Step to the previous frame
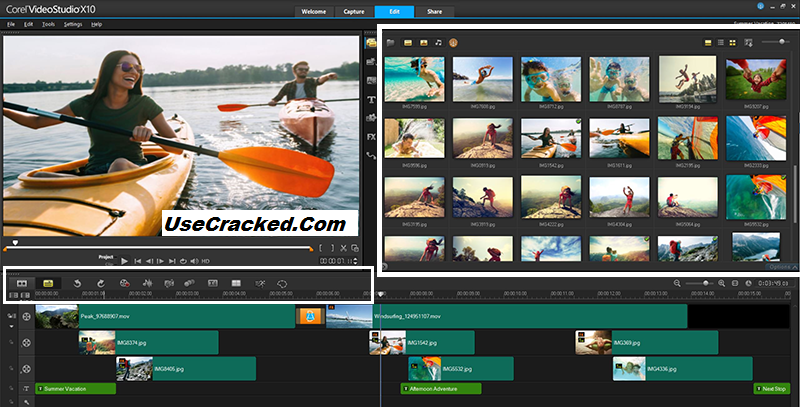This screenshot has width=800, height=407. (x=149, y=261)
